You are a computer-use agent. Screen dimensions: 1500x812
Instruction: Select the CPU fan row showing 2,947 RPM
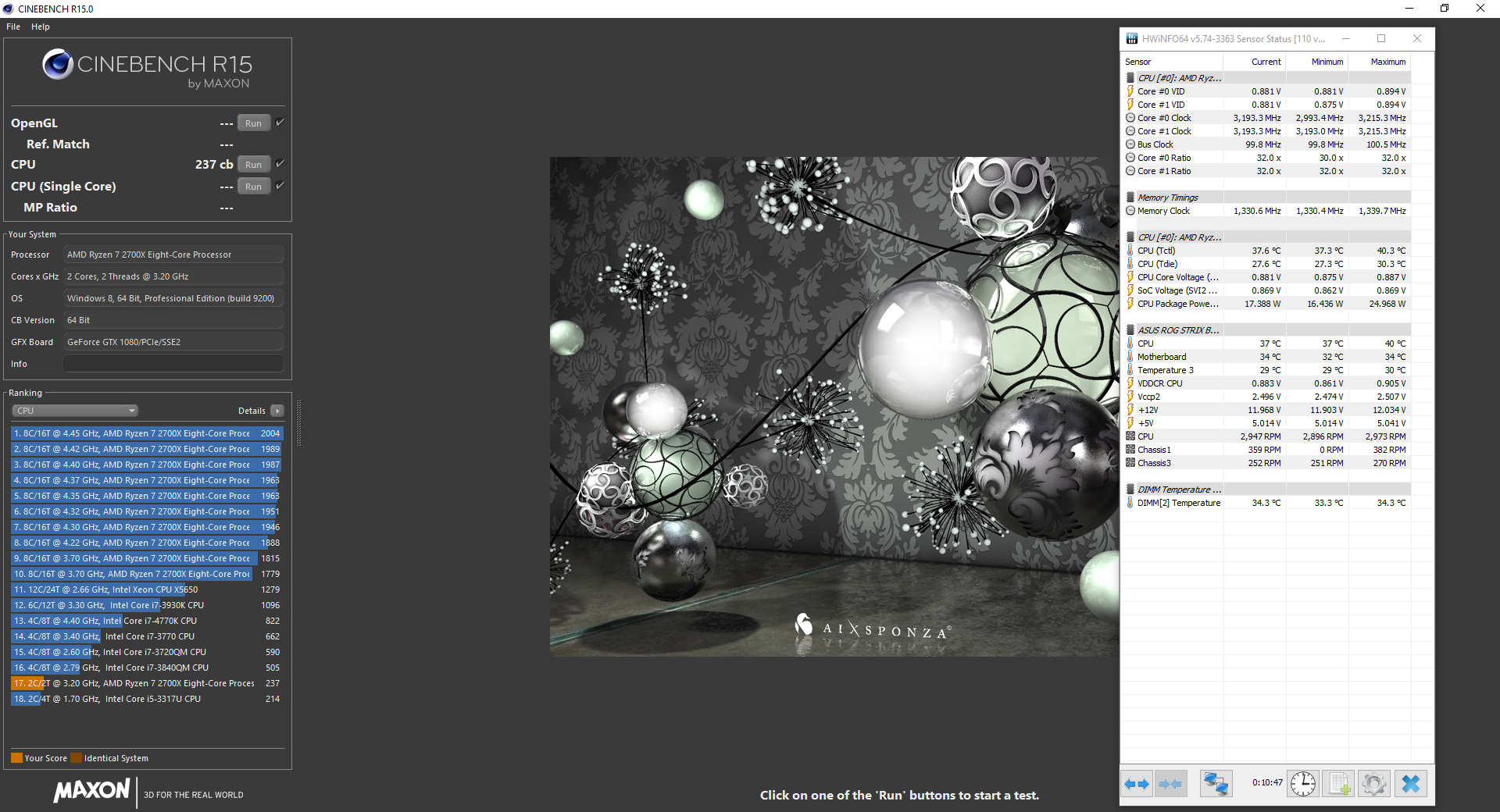coord(1266,436)
